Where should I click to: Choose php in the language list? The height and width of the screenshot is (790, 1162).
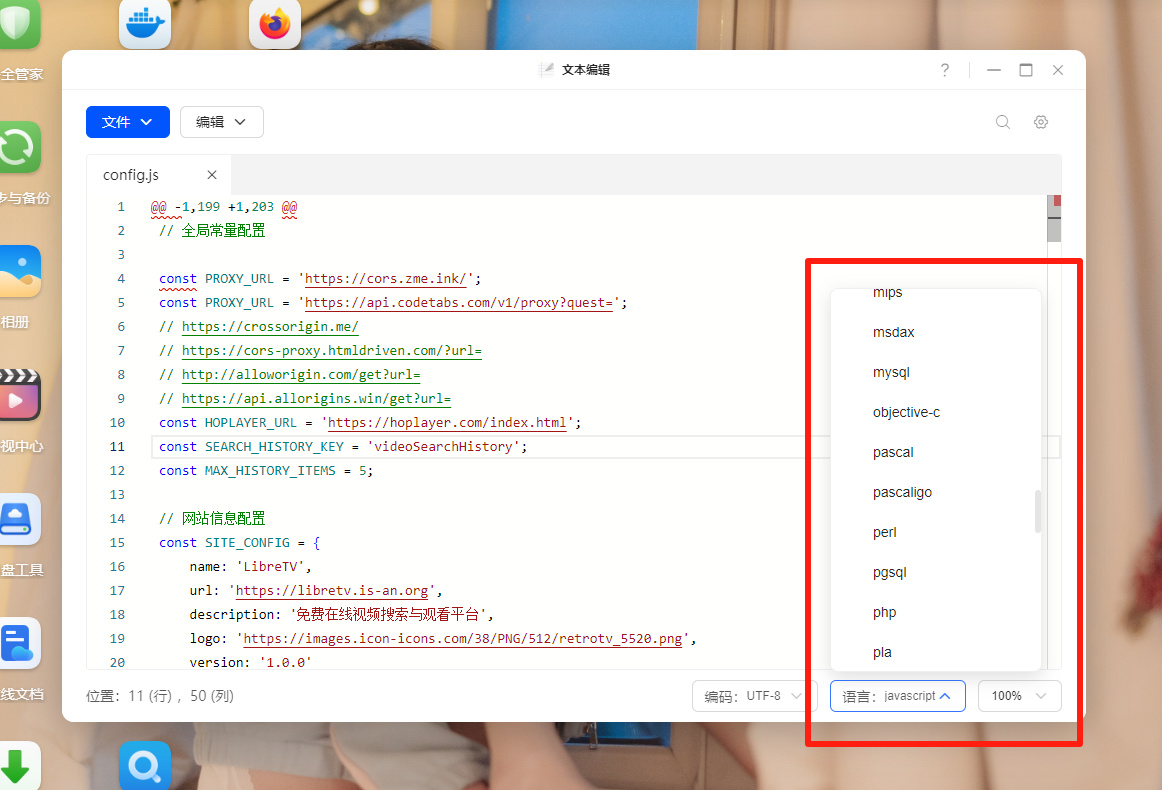885,613
